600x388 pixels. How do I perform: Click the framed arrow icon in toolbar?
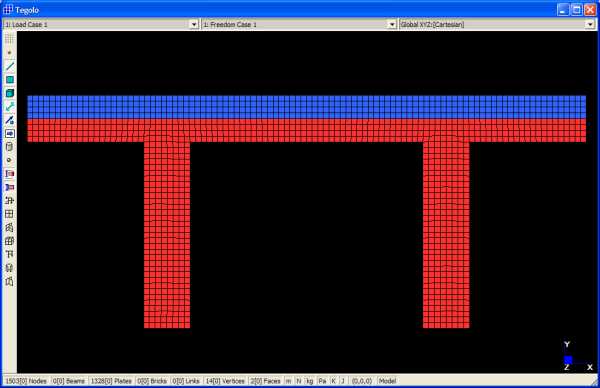(10, 134)
